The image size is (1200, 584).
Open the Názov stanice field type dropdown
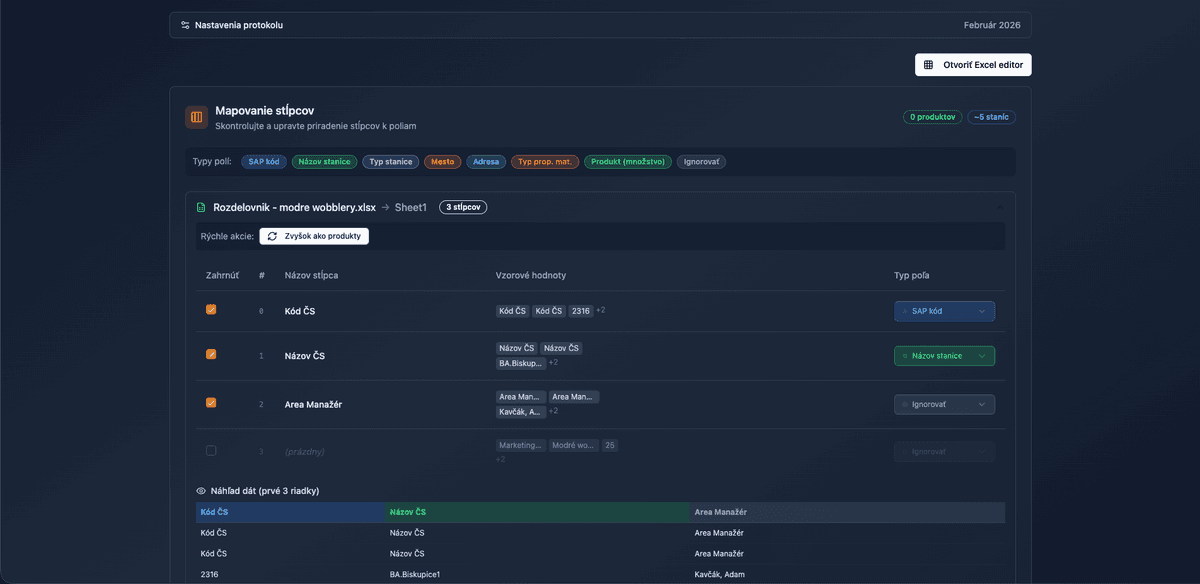coord(944,355)
